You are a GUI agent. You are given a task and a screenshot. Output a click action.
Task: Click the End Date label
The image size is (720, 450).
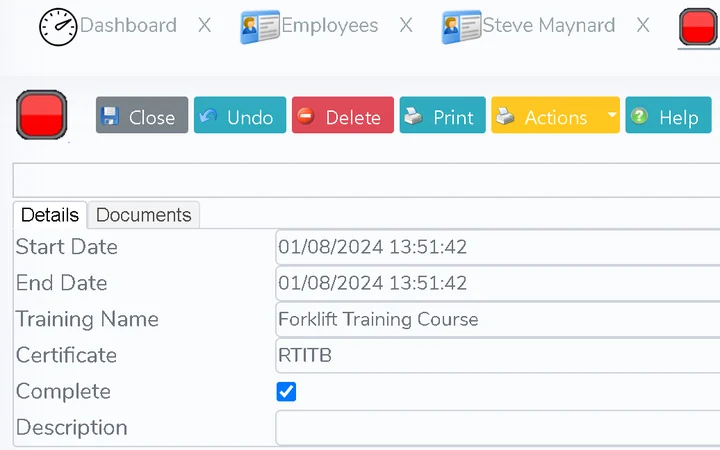point(62,283)
